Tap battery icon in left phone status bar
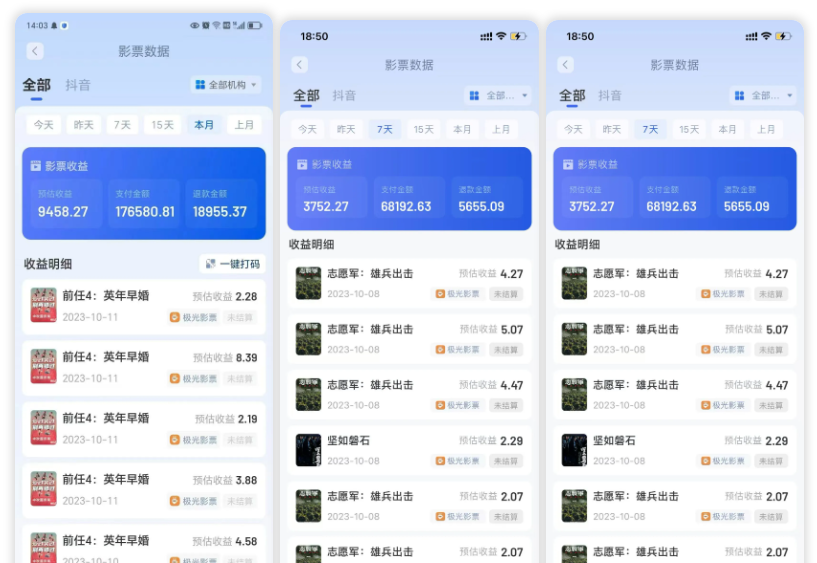The width and height of the screenshot is (817, 563). pyautogui.click(x=254, y=25)
